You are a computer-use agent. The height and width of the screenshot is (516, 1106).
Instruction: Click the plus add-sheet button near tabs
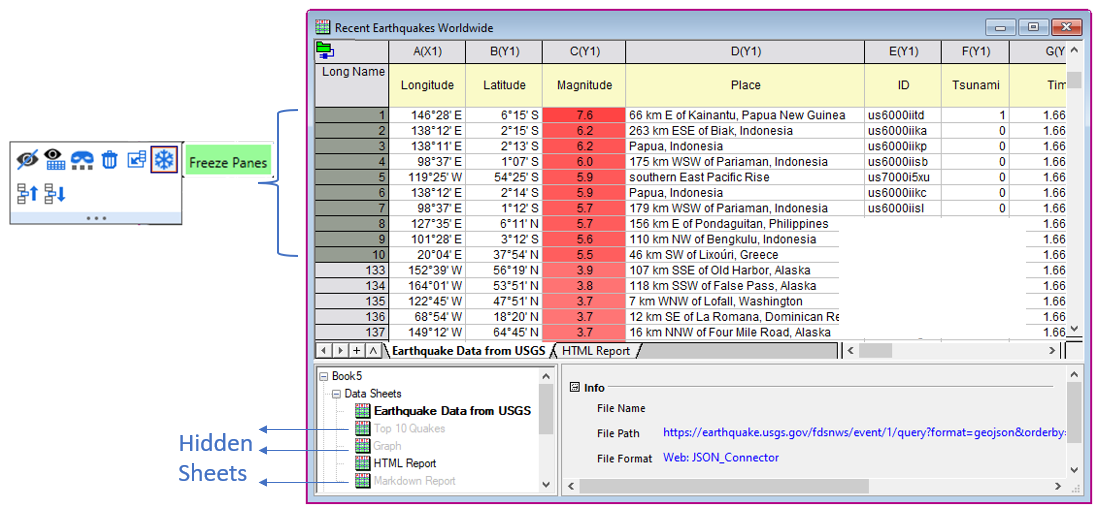[x=356, y=351]
